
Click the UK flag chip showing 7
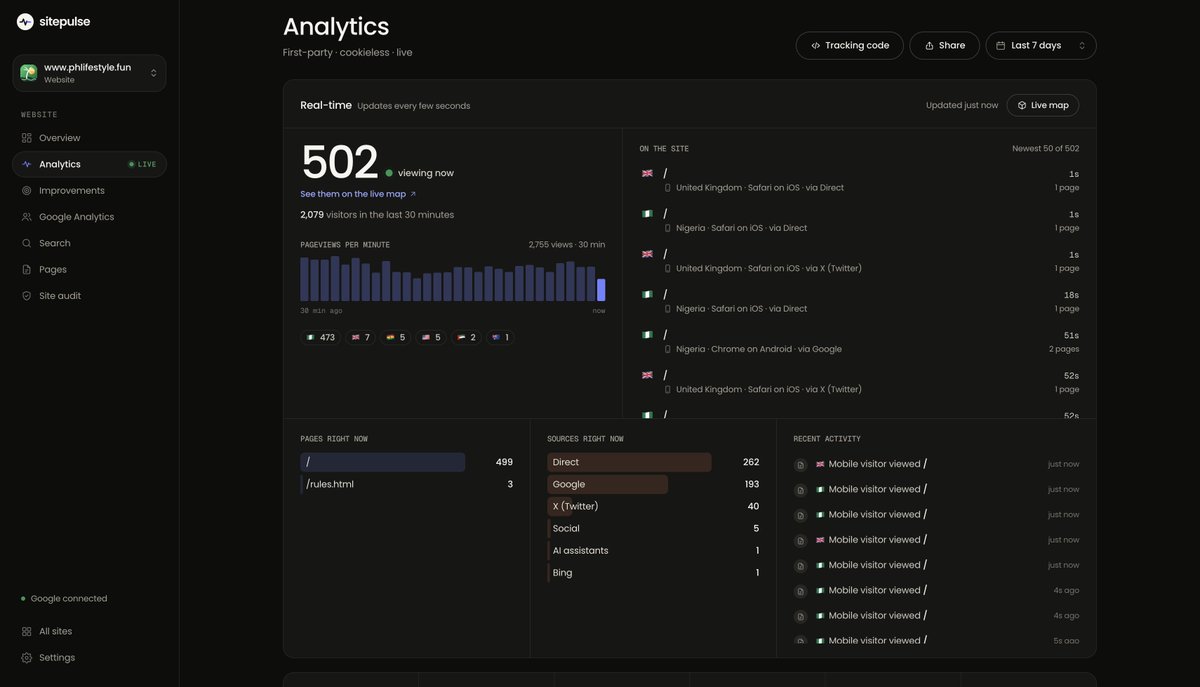[x=361, y=338]
